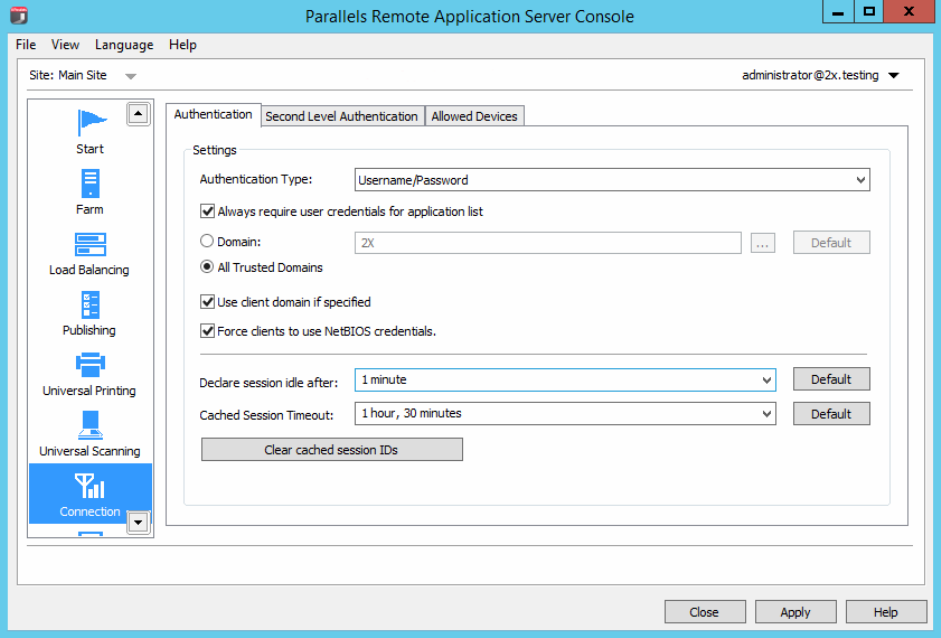The image size is (941, 638).
Task: Open the File menu
Action: (x=26, y=45)
